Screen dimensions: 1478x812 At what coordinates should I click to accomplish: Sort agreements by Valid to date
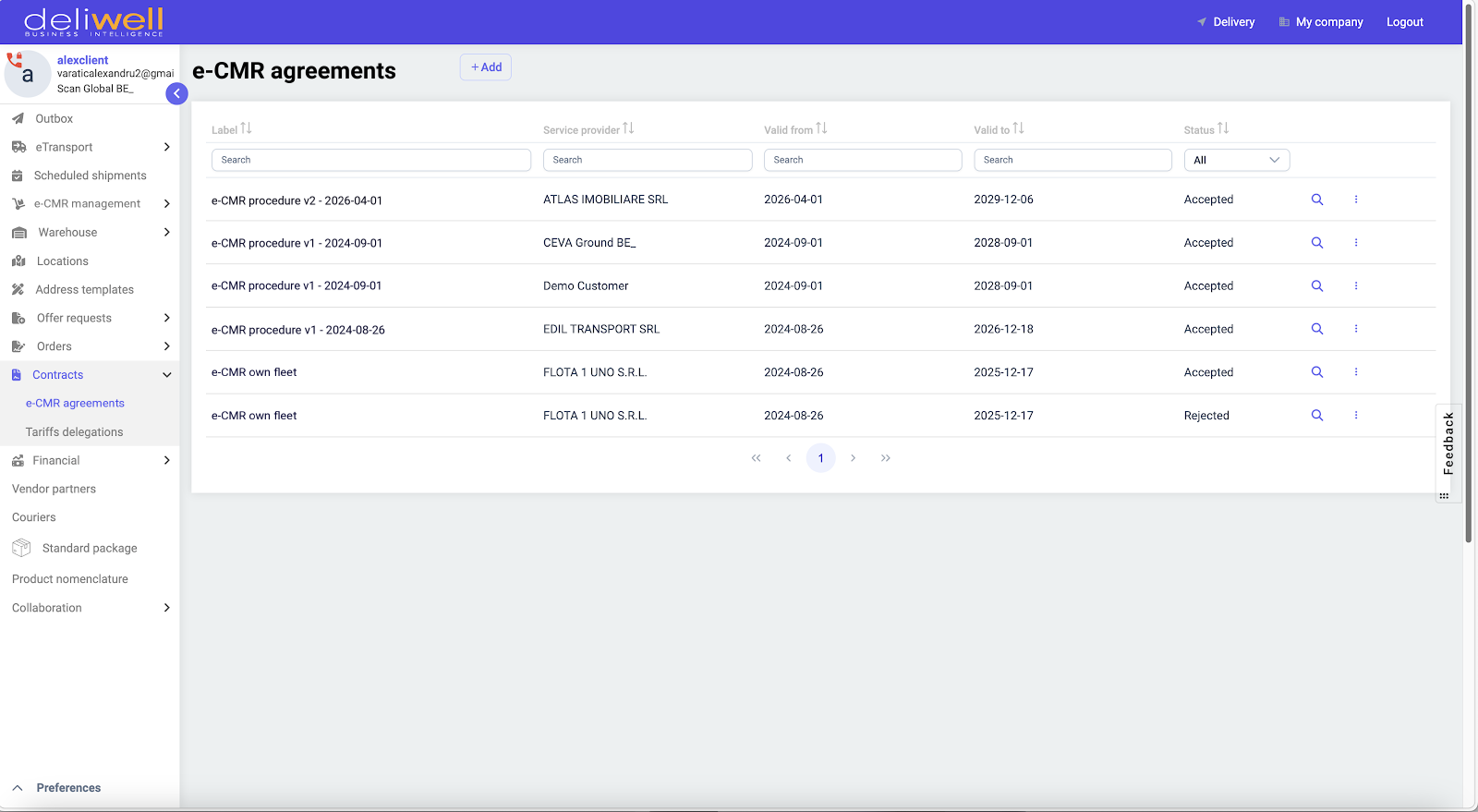(x=1018, y=128)
